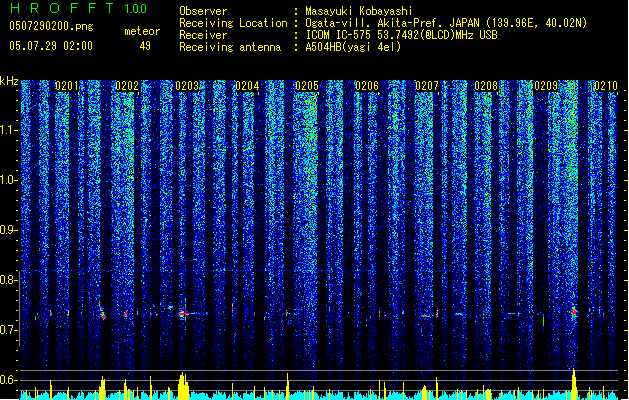Select the Ogata-vill. Akita-Pref. JAPAN location text
The image size is (629, 400).
pos(446,23)
